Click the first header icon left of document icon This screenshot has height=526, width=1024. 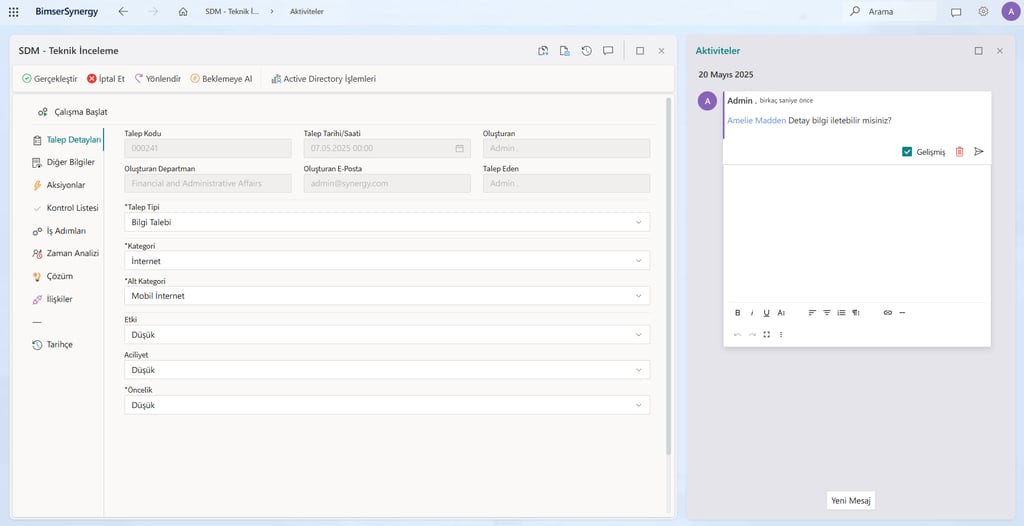[543, 50]
